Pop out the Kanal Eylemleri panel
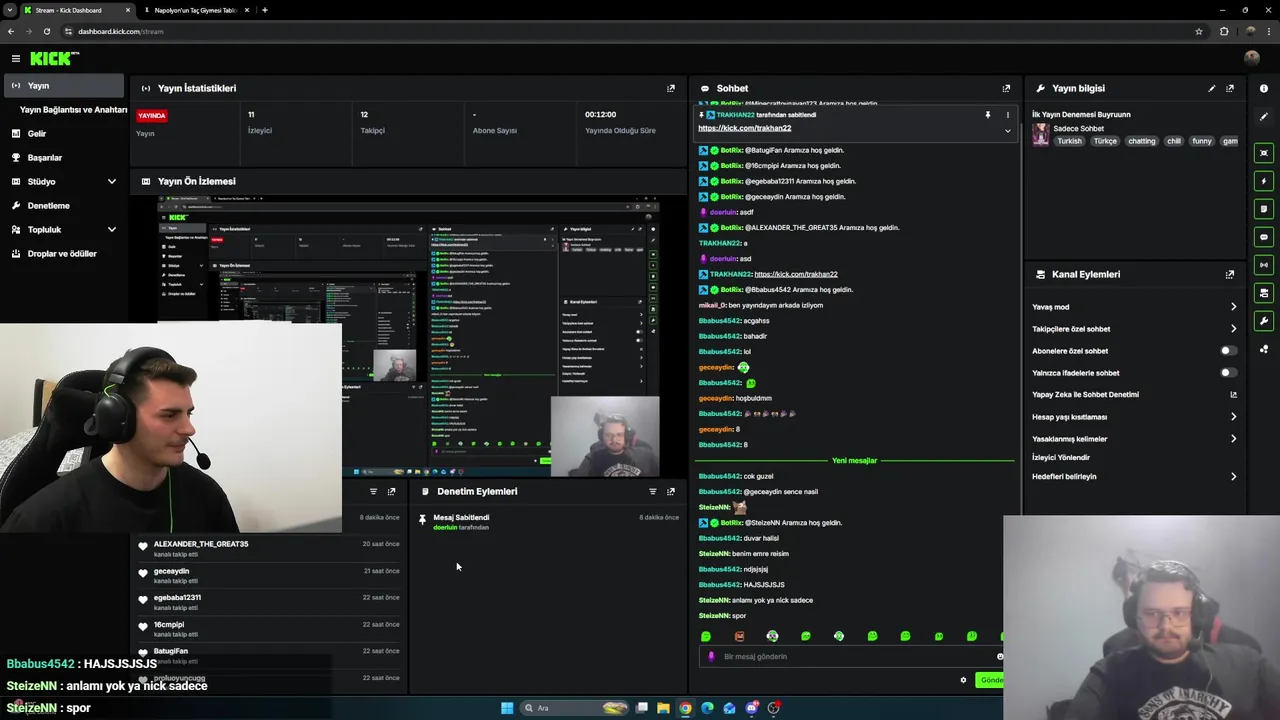 tap(1230, 274)
